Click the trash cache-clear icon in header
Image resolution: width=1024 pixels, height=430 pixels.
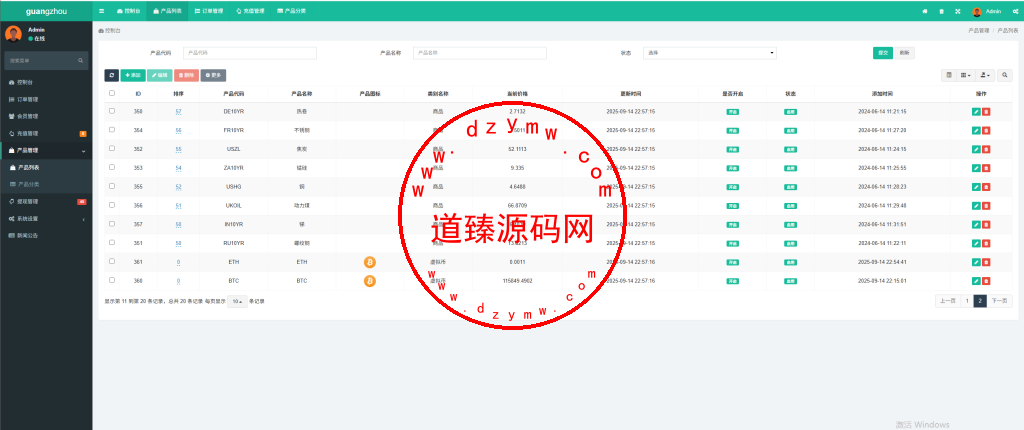(x=941, y=11)
